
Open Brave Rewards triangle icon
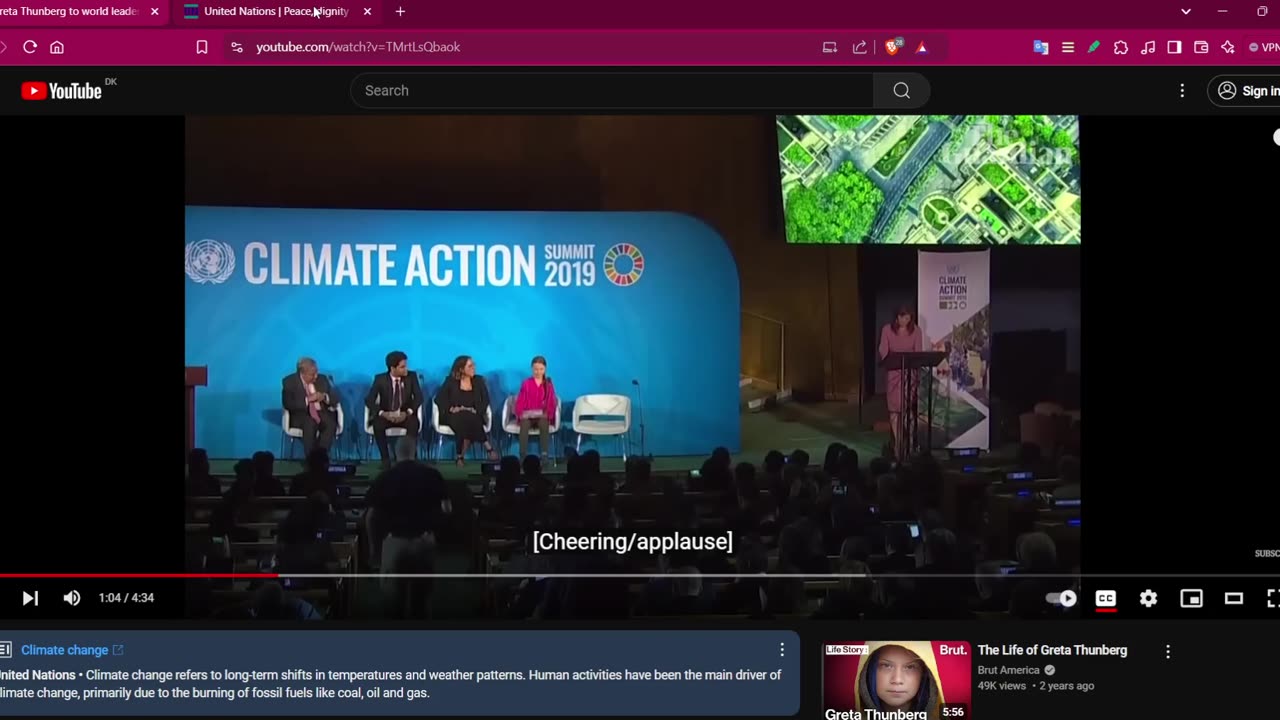[921, 47]
